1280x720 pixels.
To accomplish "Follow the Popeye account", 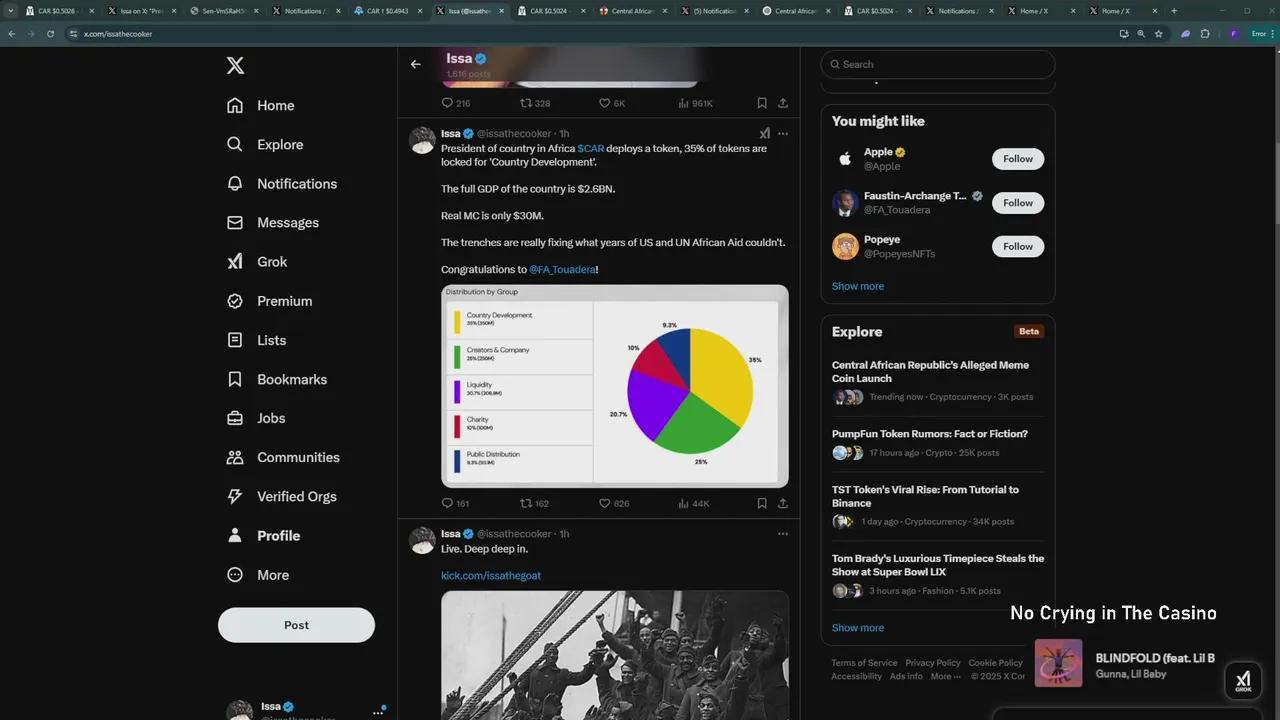I will (x=1017, y=246).
